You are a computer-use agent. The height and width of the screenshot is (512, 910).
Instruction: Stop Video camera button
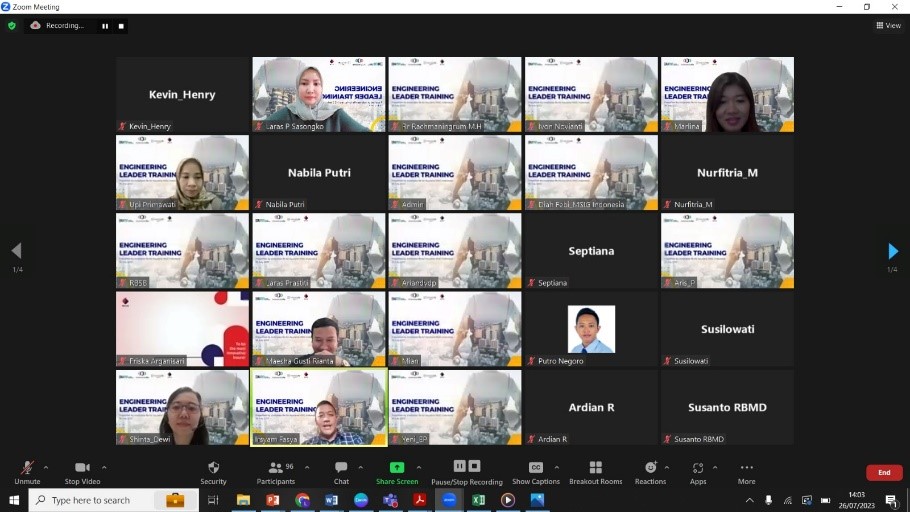82,473
